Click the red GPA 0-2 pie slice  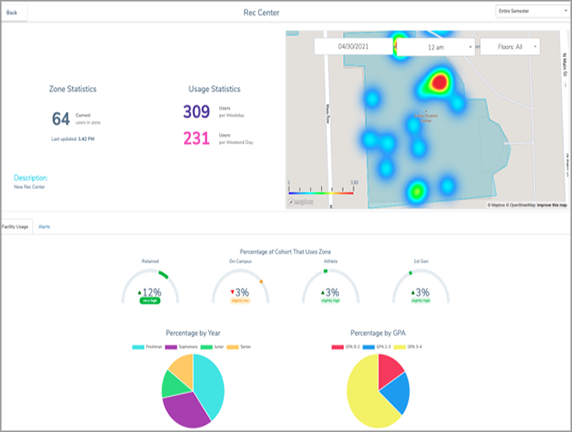pyautogui.click(x=389, y=369)
